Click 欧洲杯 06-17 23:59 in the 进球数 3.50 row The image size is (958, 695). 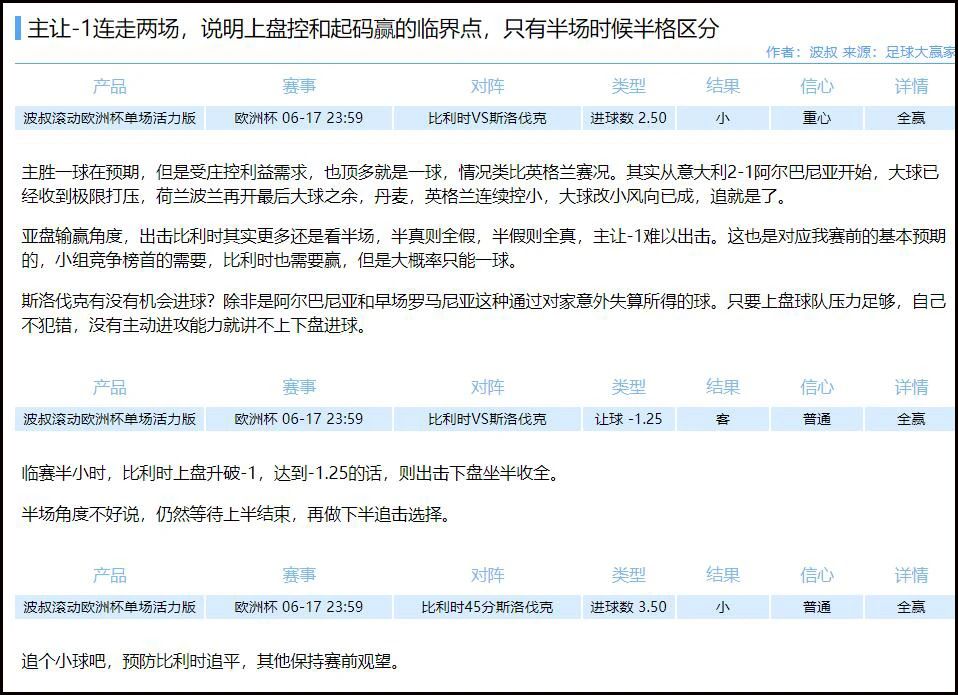299,607
